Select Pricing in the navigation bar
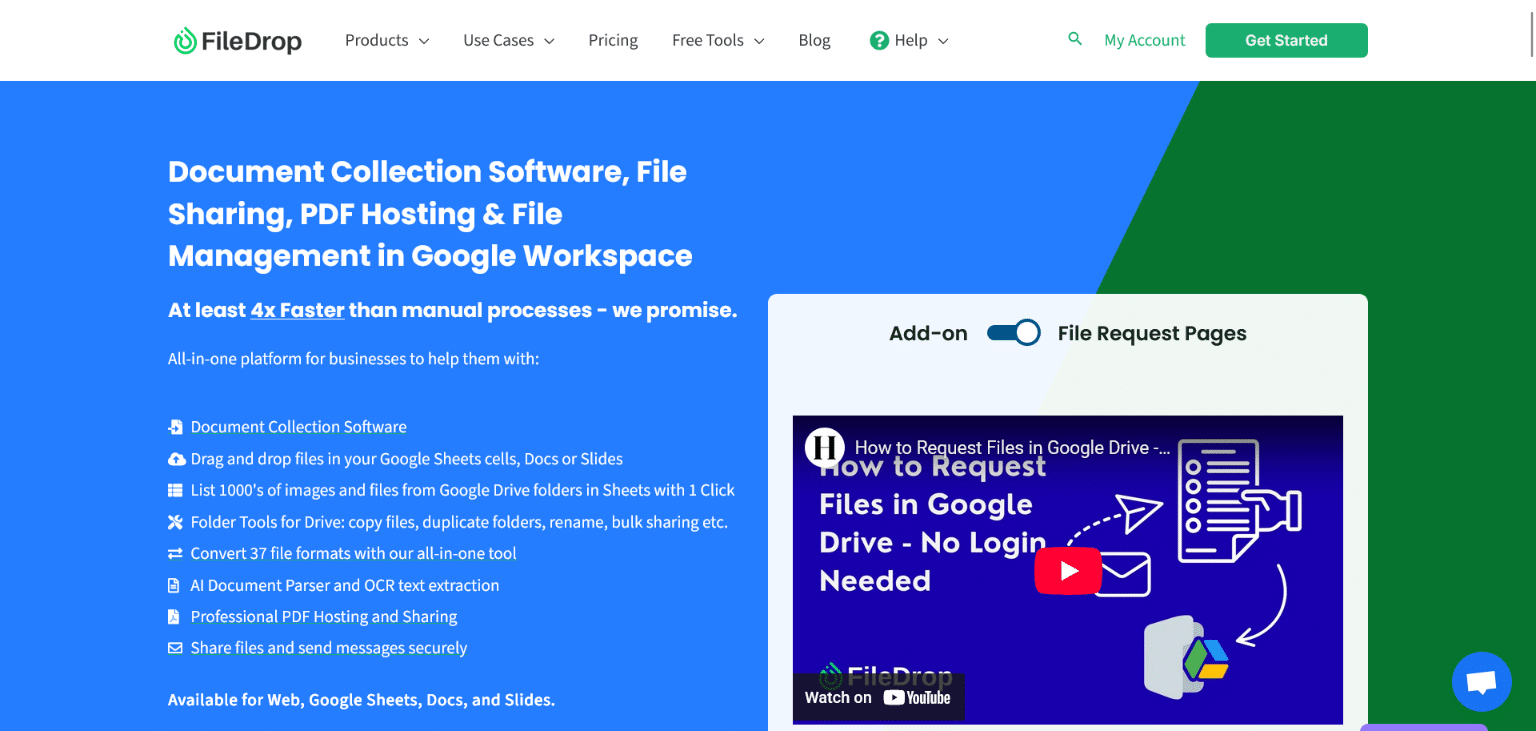This screenshot has height=731, width=1536. [x=613, y=40]
